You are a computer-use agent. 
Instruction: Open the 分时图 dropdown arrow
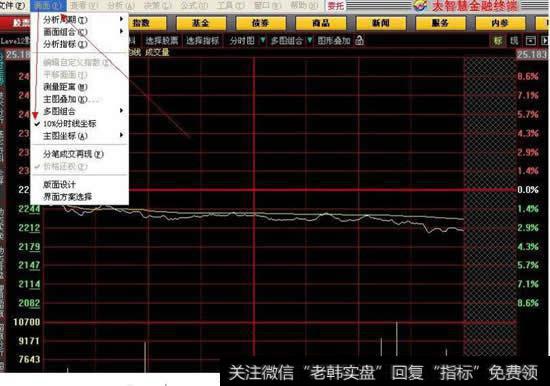(262, 40)
